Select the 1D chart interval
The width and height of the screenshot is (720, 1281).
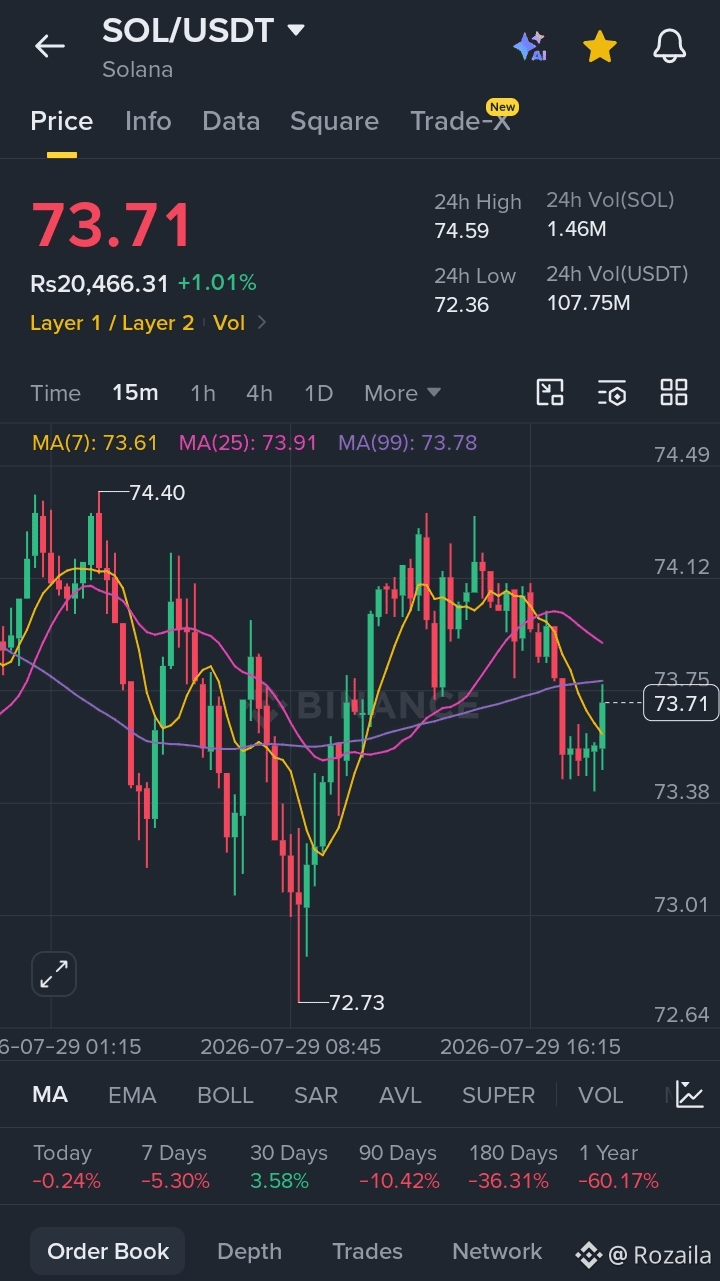318,393
